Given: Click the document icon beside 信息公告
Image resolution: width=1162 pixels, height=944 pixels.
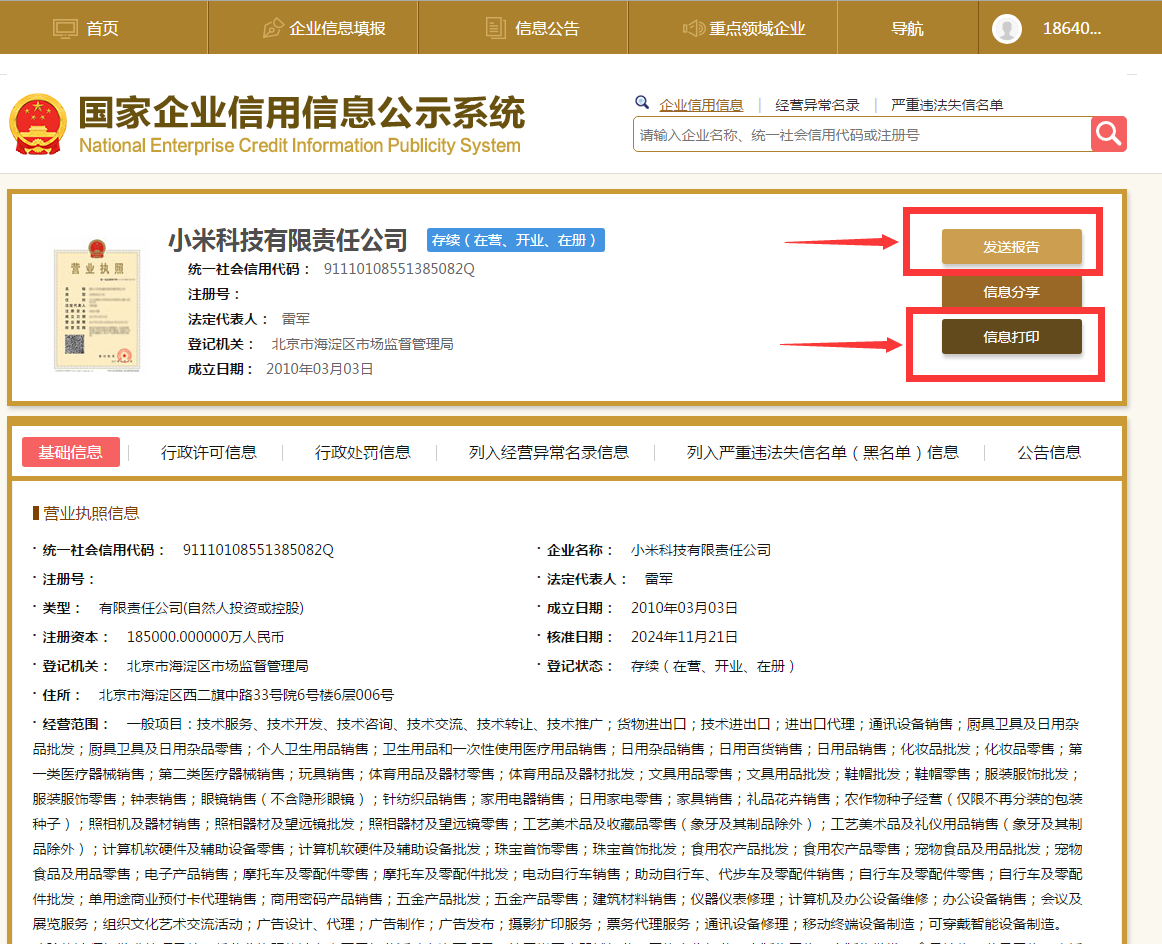Looking at the screenshot, I should tap(495, 28).
